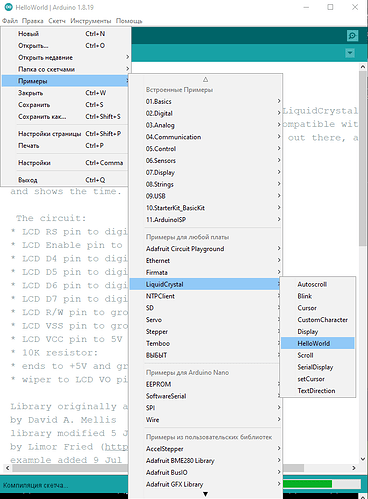Expand the 02.Digital examples
This screenshot has width=368, height=499.
tap(206, 113)
